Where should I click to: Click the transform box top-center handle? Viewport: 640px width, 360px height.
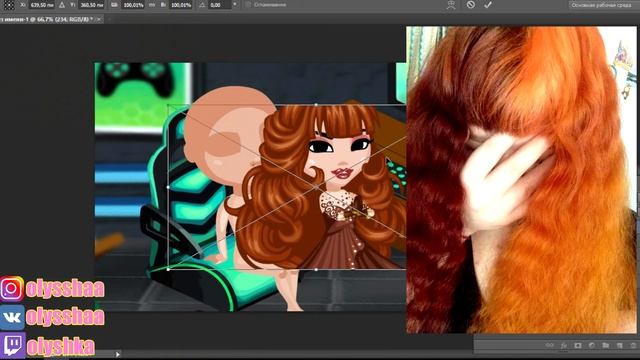pyautogui.click(x=316, y=105)
